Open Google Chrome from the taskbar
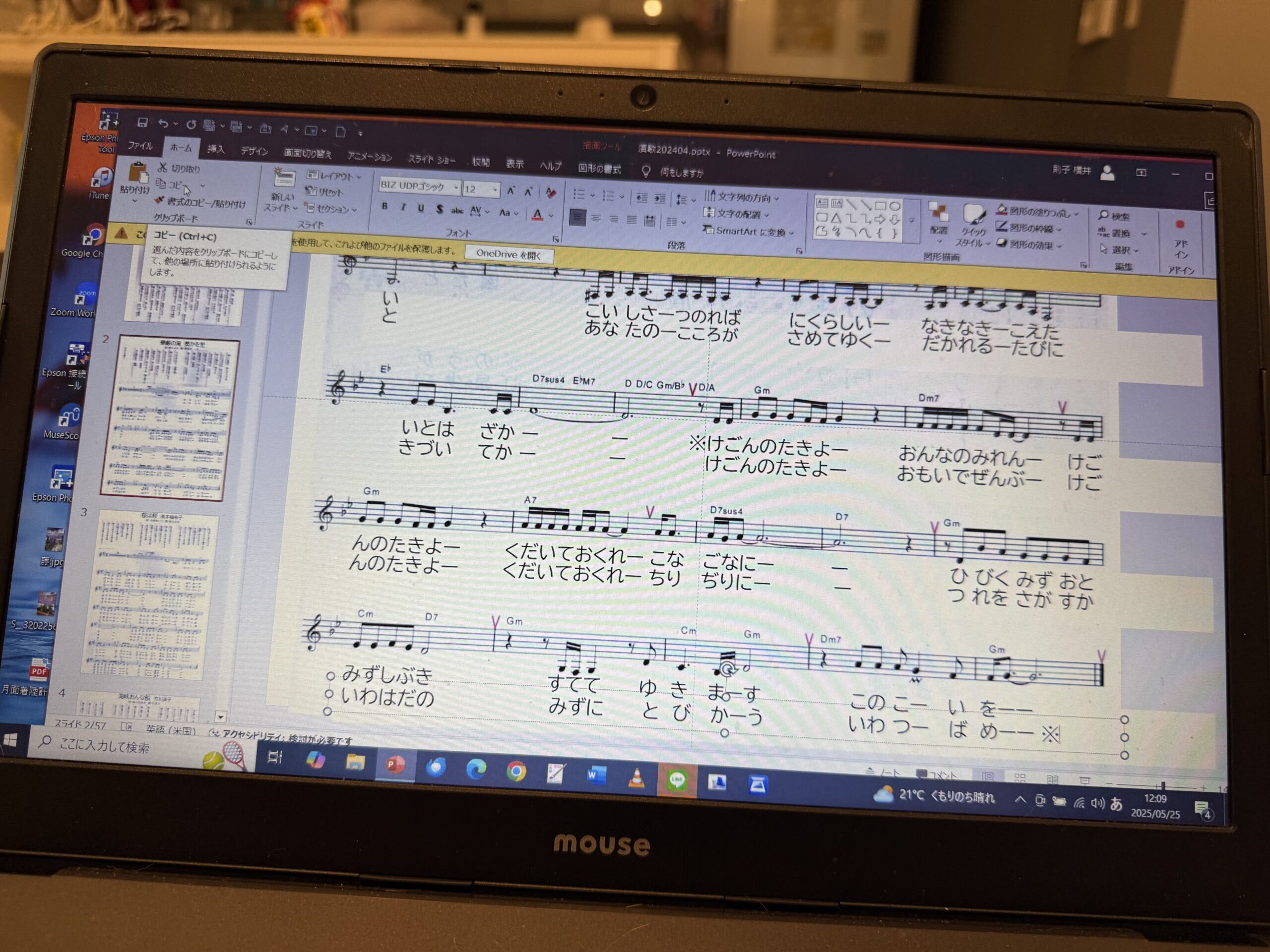The width and height of the screenshot is (1270, 952). [516, 772]
